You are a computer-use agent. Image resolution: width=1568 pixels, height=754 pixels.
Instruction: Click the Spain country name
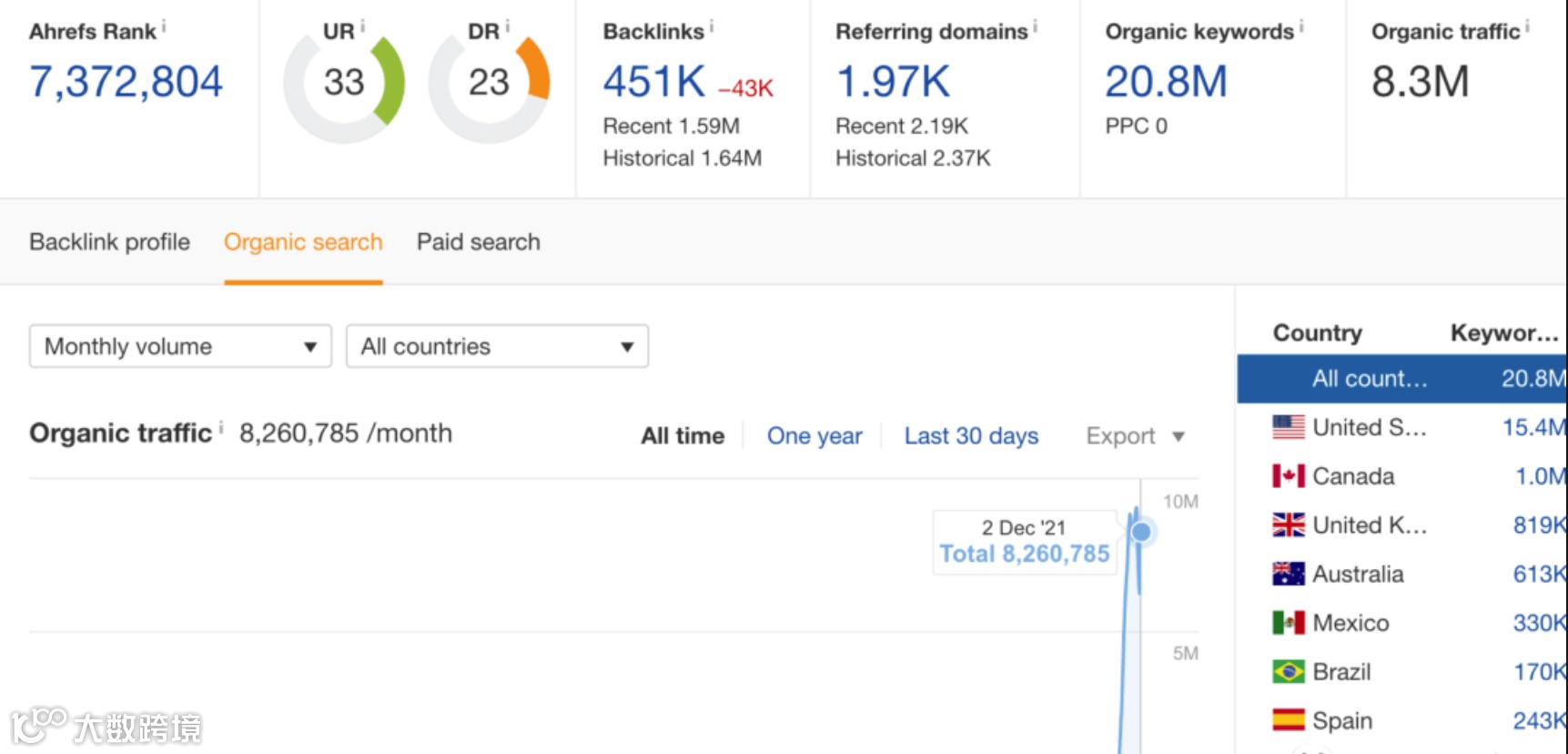coord(1342,720)
